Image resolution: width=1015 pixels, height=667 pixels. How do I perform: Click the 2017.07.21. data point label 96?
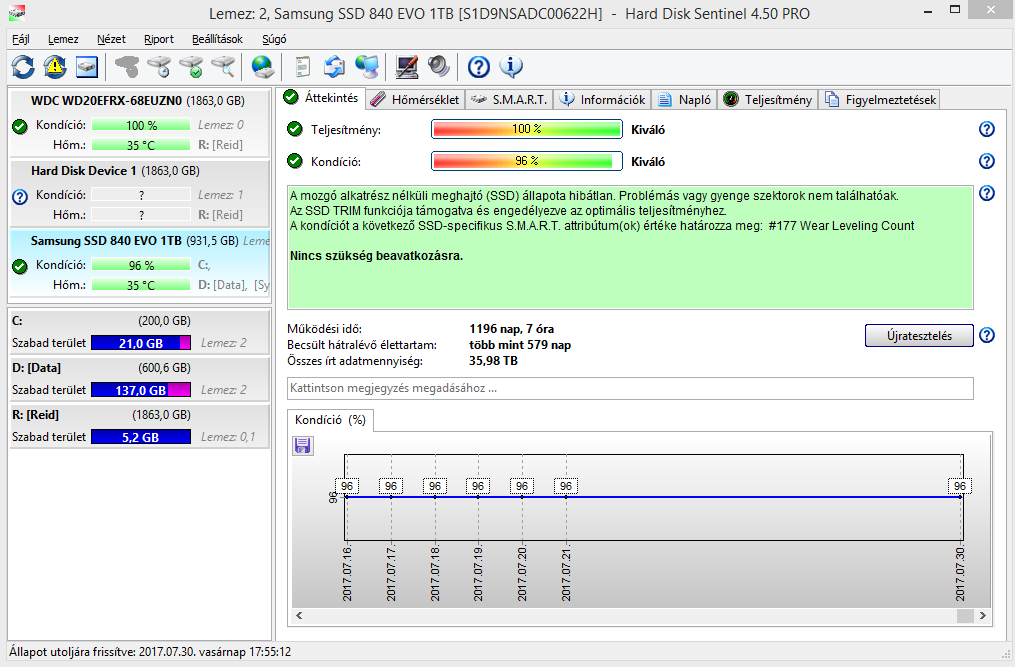(566, 486)
